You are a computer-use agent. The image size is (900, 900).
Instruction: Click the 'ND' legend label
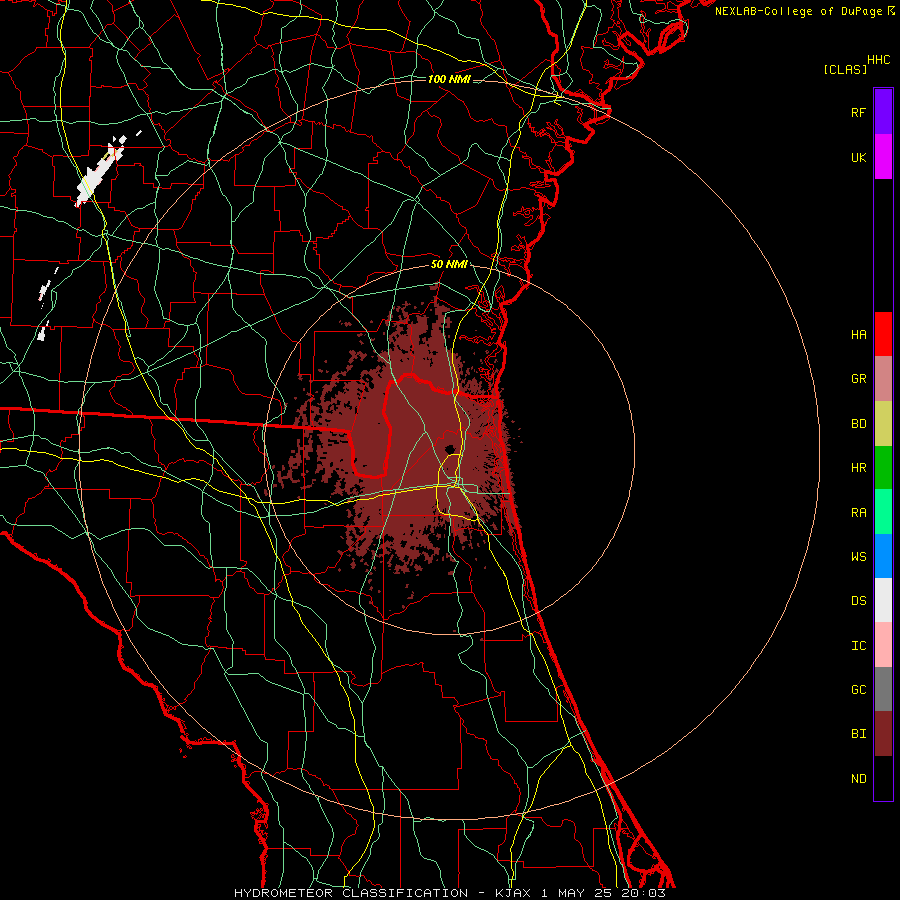tap(858, 778)
